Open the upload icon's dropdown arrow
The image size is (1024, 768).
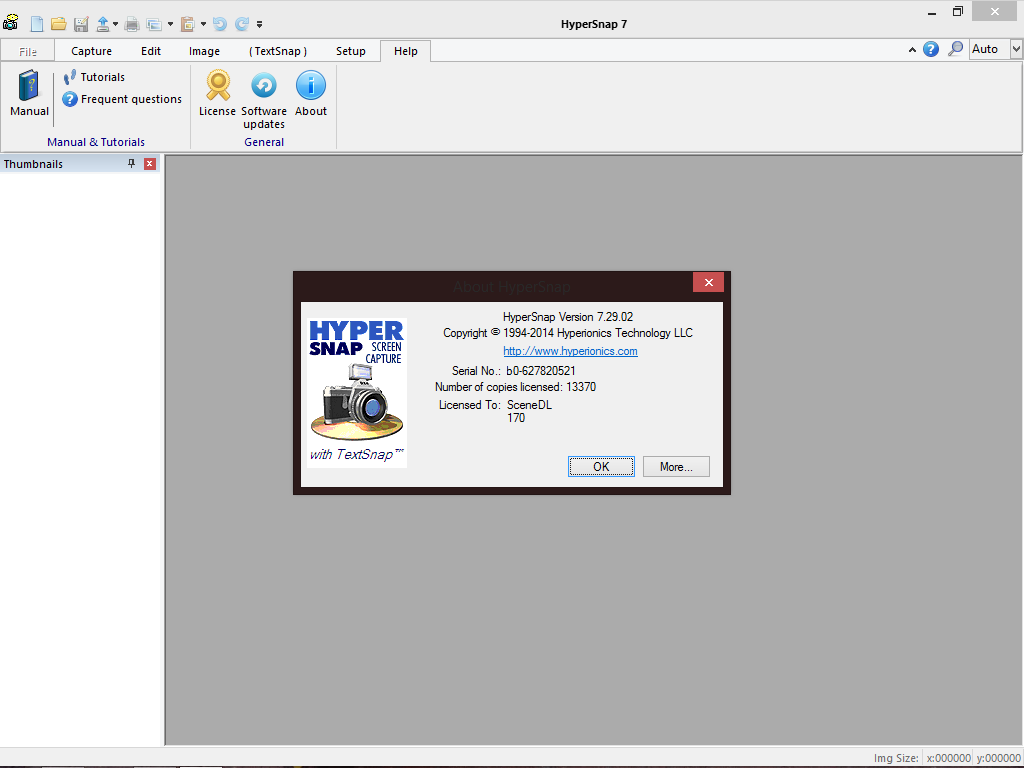pos(116,24)
